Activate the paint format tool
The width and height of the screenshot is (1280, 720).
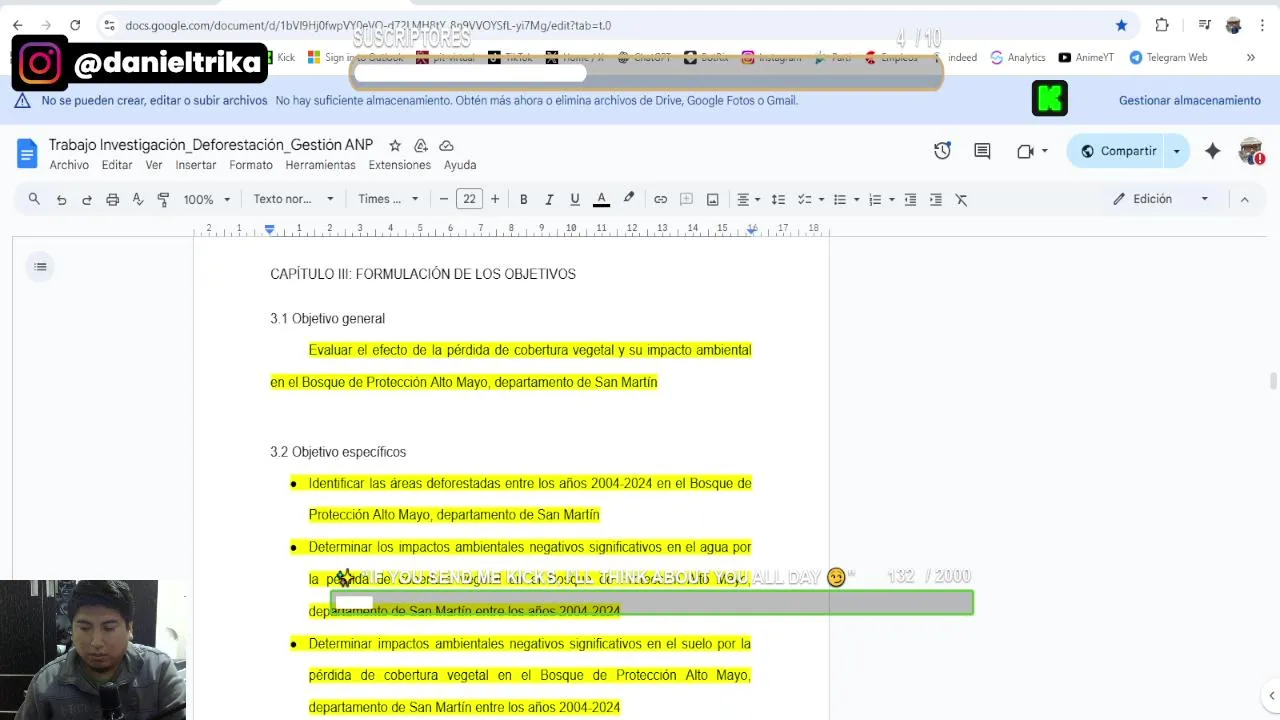coord(163,199)
